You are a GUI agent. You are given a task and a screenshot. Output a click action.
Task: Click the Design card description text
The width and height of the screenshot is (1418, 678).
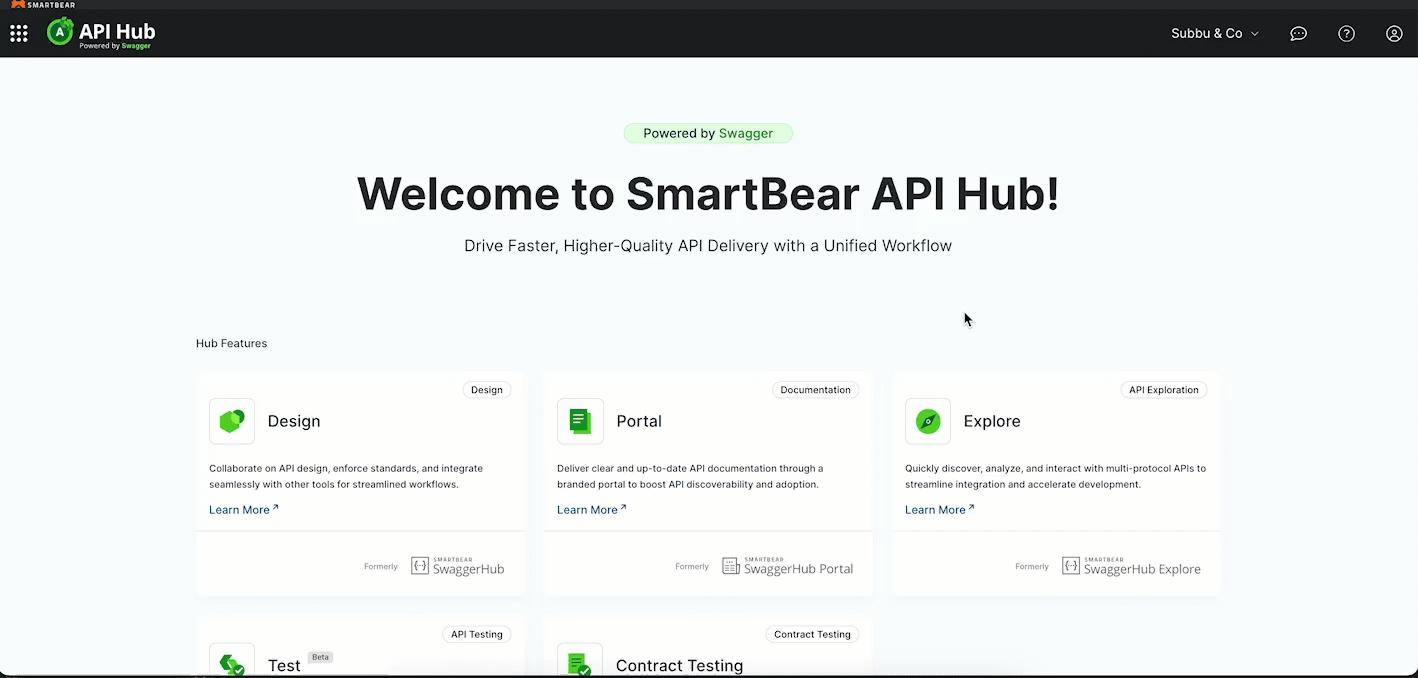point(346,476)
